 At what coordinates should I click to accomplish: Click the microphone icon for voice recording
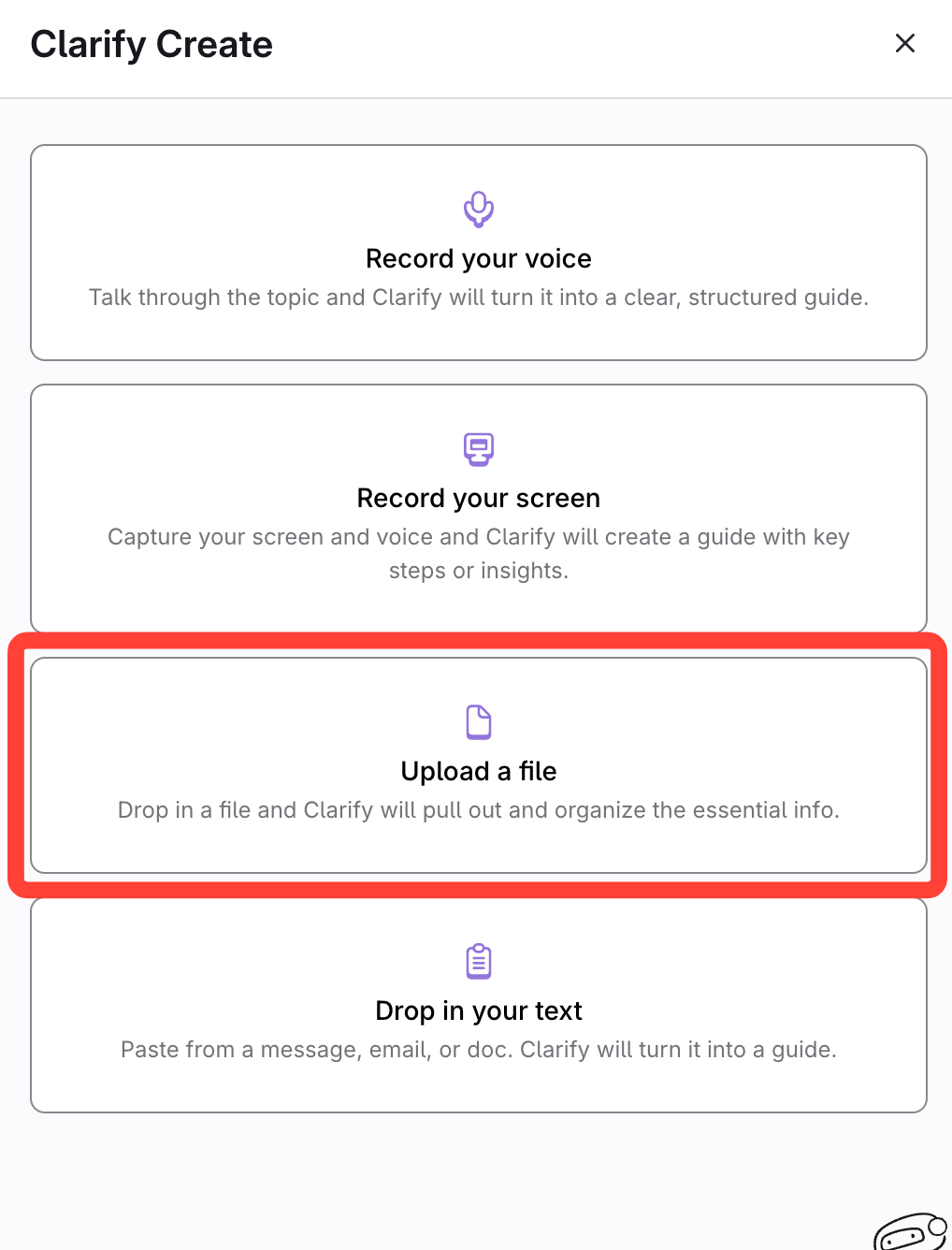pyautogui.click(x=479, y=209)
